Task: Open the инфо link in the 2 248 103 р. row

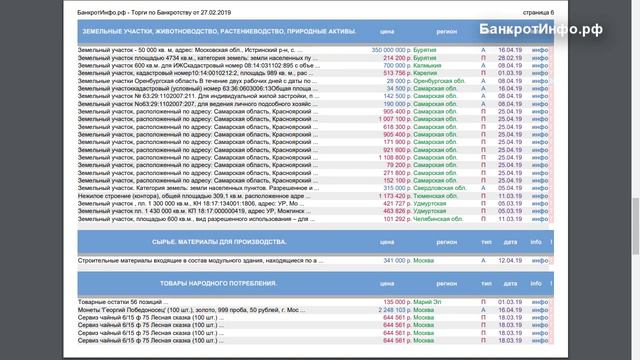Action: pyautogui.click(x=540, y=310)
